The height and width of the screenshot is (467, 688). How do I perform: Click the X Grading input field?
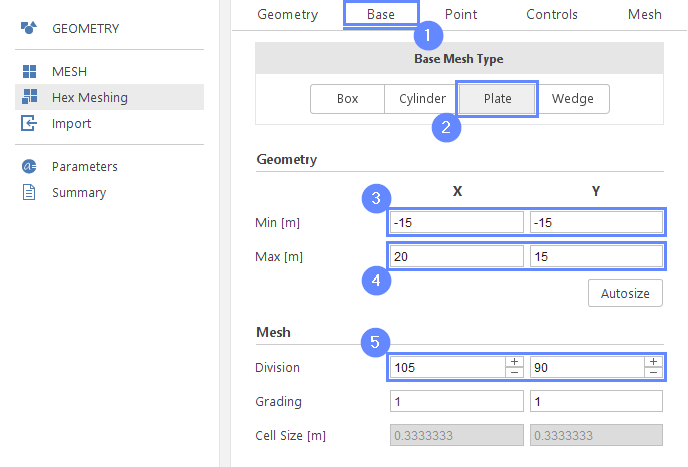[x=456, y=401]
